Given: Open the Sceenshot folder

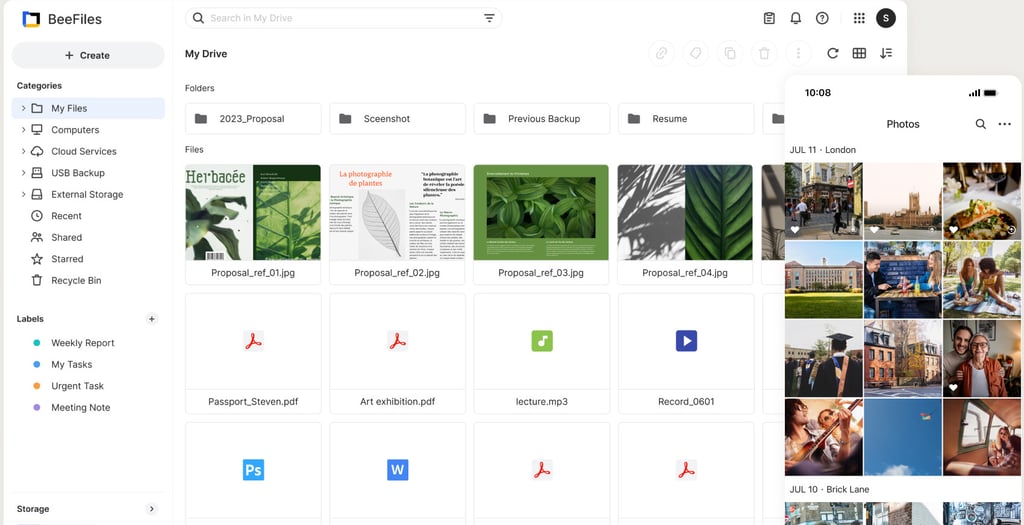Looking at the screenshot, I should [x=398, y=119].
